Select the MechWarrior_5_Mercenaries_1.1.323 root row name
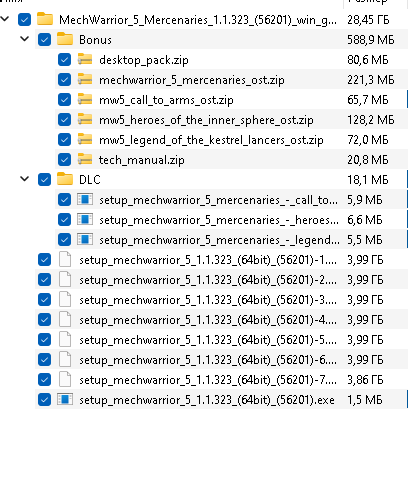408x485 pixels. [x=198, y=20]
